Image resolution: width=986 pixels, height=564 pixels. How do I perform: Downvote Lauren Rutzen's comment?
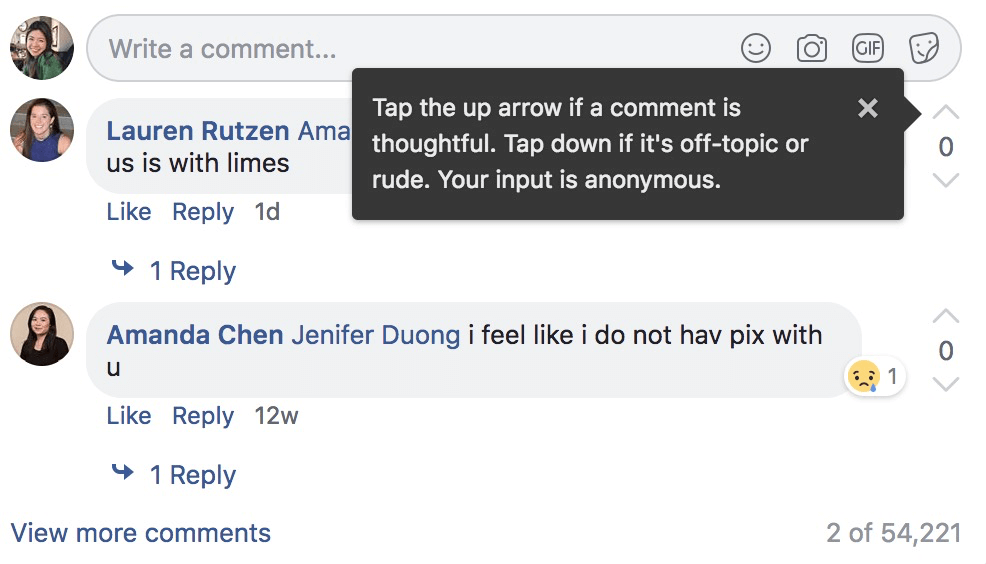(945, 180)
